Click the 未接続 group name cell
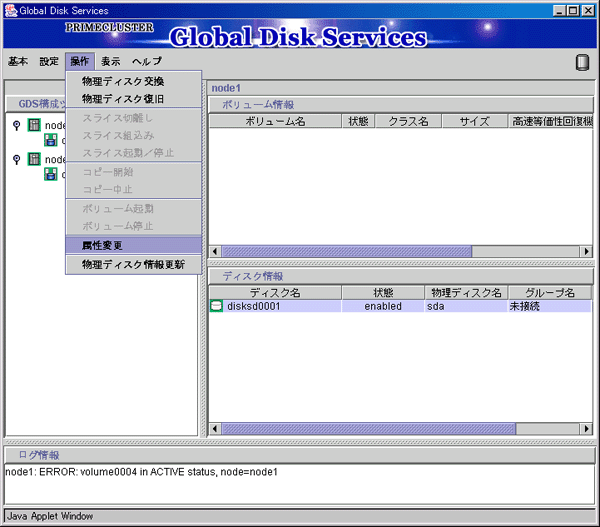This screenshot has height=527, width=600. 549,306
